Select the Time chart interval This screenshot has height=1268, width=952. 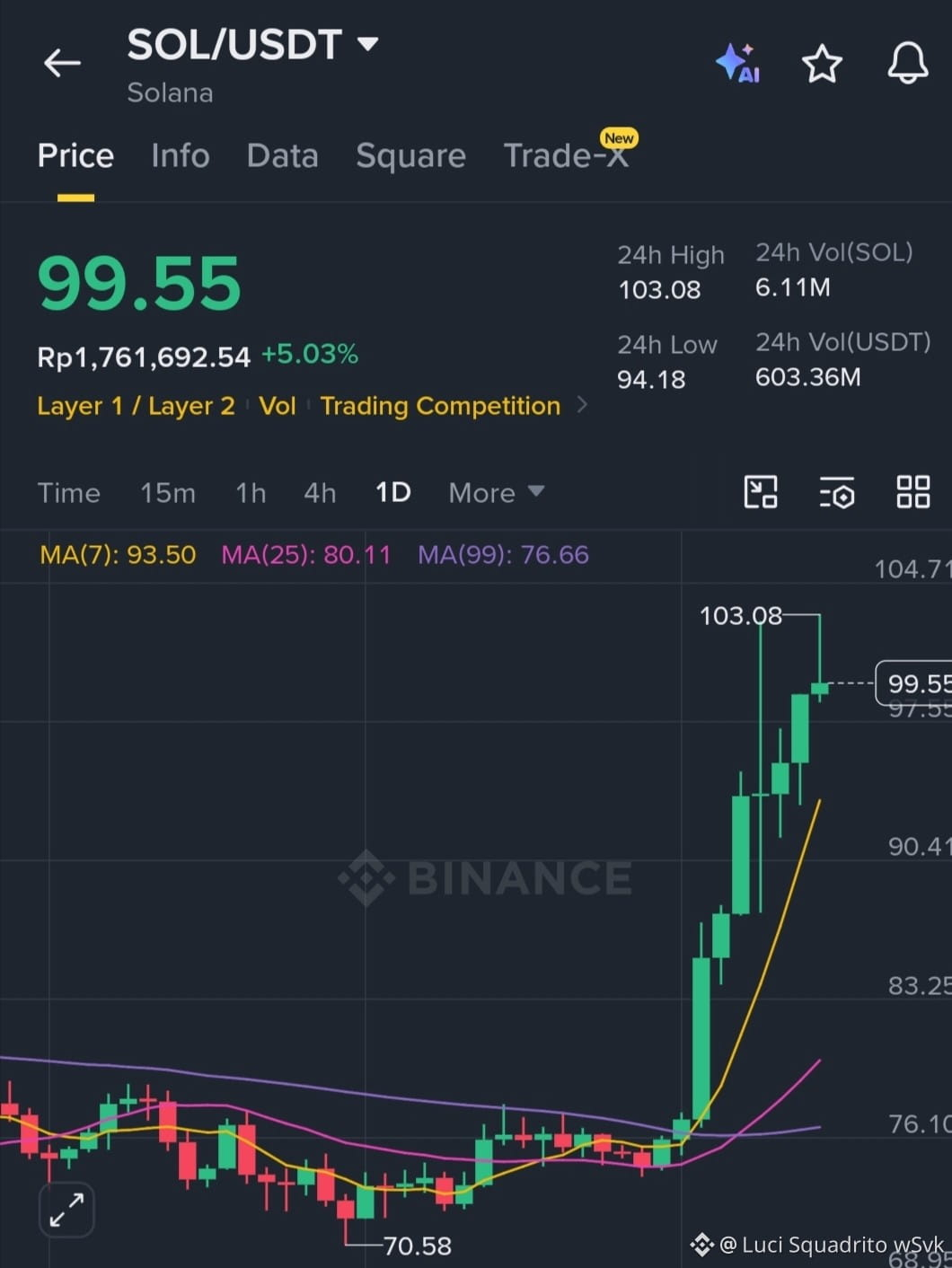click(x=68, y=493)
